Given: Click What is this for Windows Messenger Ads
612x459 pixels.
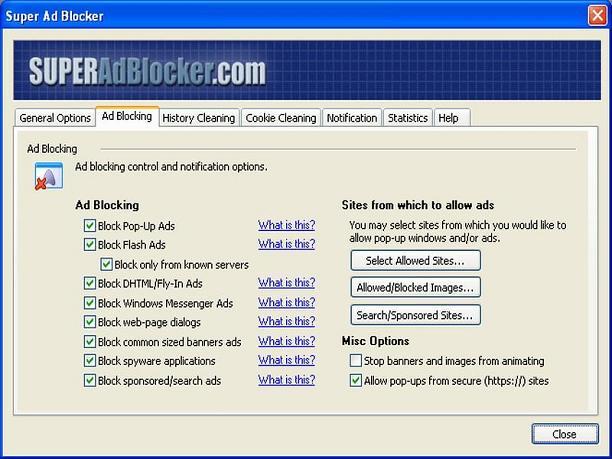Looking at the screenshot, I should [286, 302].
